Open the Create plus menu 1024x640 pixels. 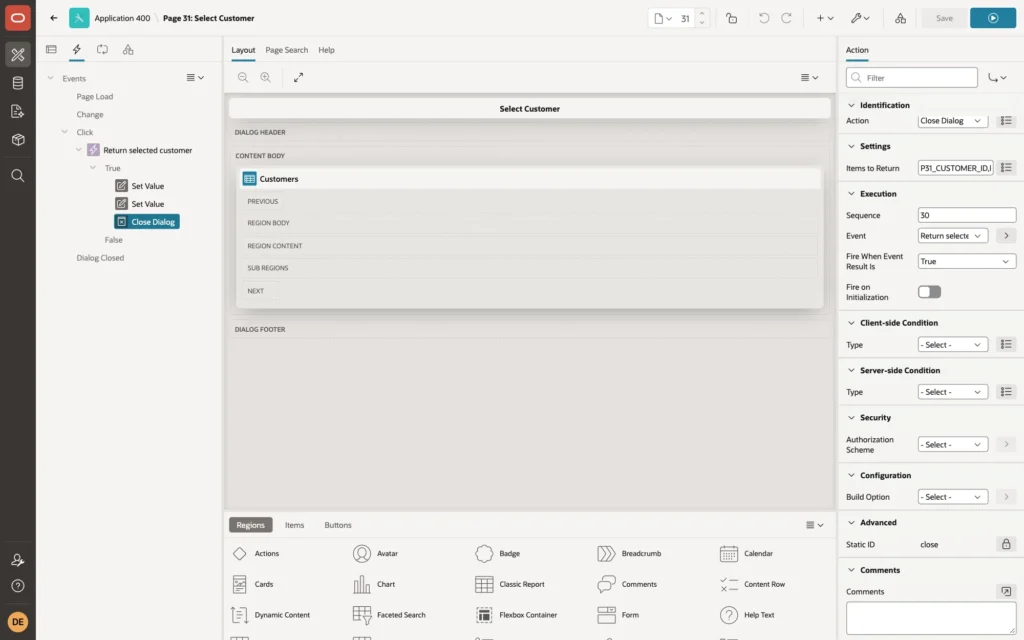pos(825,18)
